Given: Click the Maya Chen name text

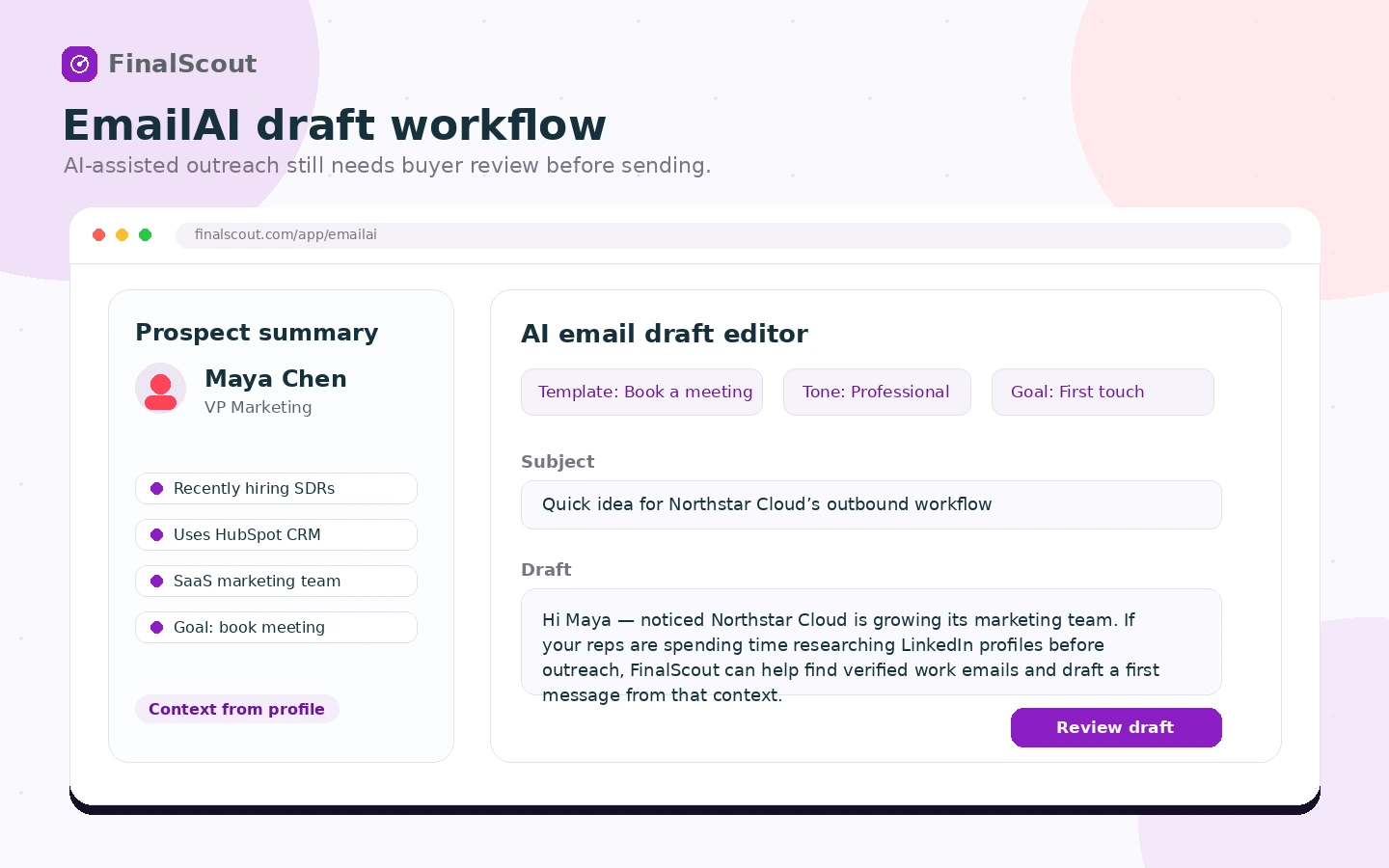Looking at the screenshot, I should click(x=276, y=378).
